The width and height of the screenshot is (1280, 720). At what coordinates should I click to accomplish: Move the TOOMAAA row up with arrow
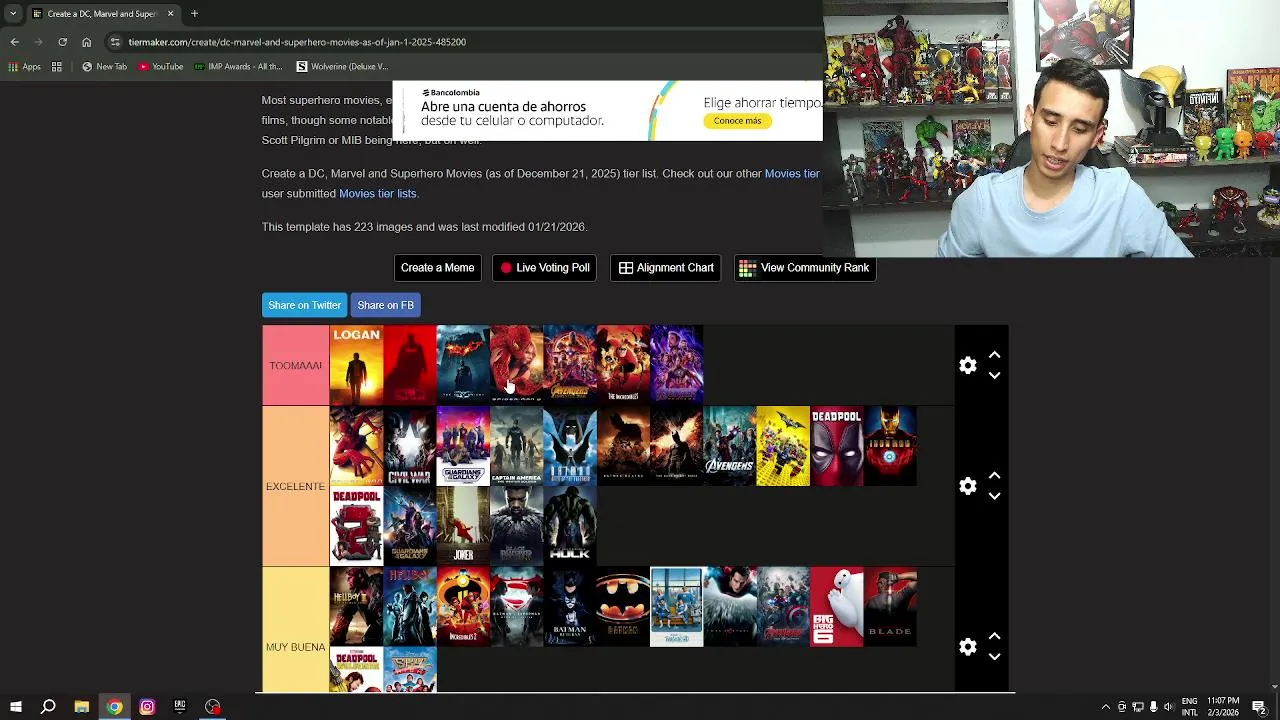click(994, 355)
